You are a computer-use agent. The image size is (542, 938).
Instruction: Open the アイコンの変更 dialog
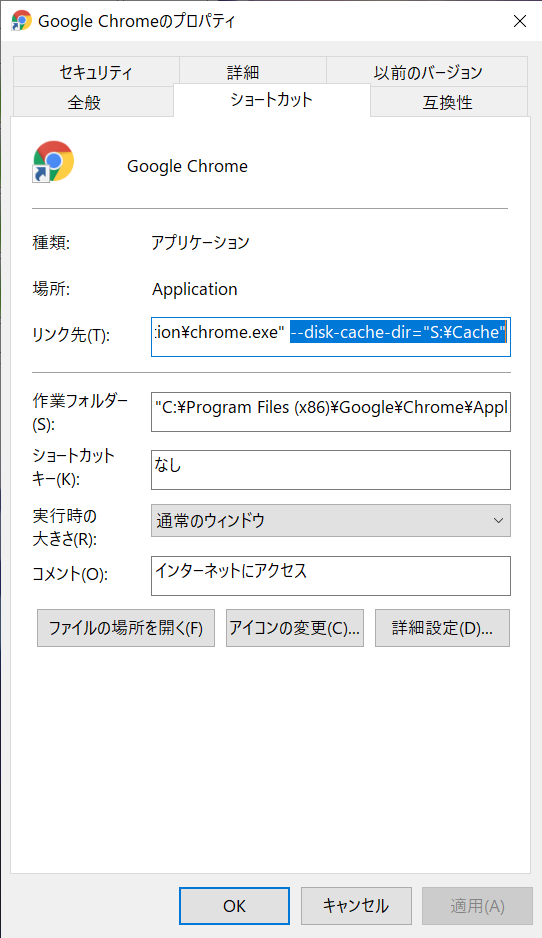tap(294, 628)
